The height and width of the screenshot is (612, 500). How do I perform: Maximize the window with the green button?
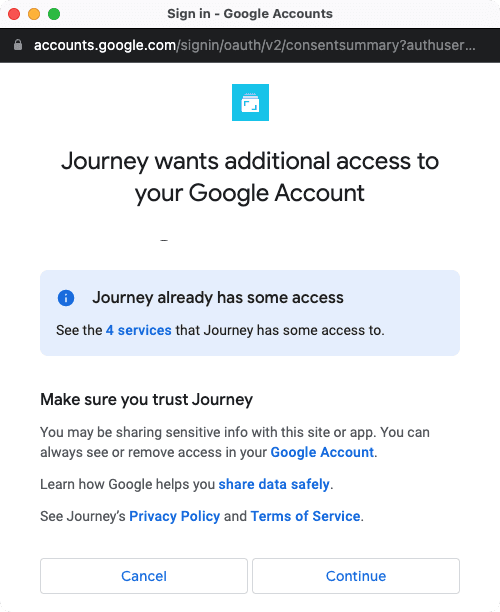54,14
